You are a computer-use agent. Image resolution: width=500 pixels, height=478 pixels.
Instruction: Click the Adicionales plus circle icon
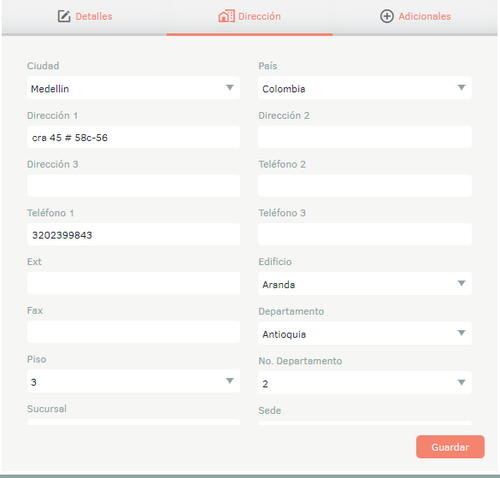tap(387, 16)
